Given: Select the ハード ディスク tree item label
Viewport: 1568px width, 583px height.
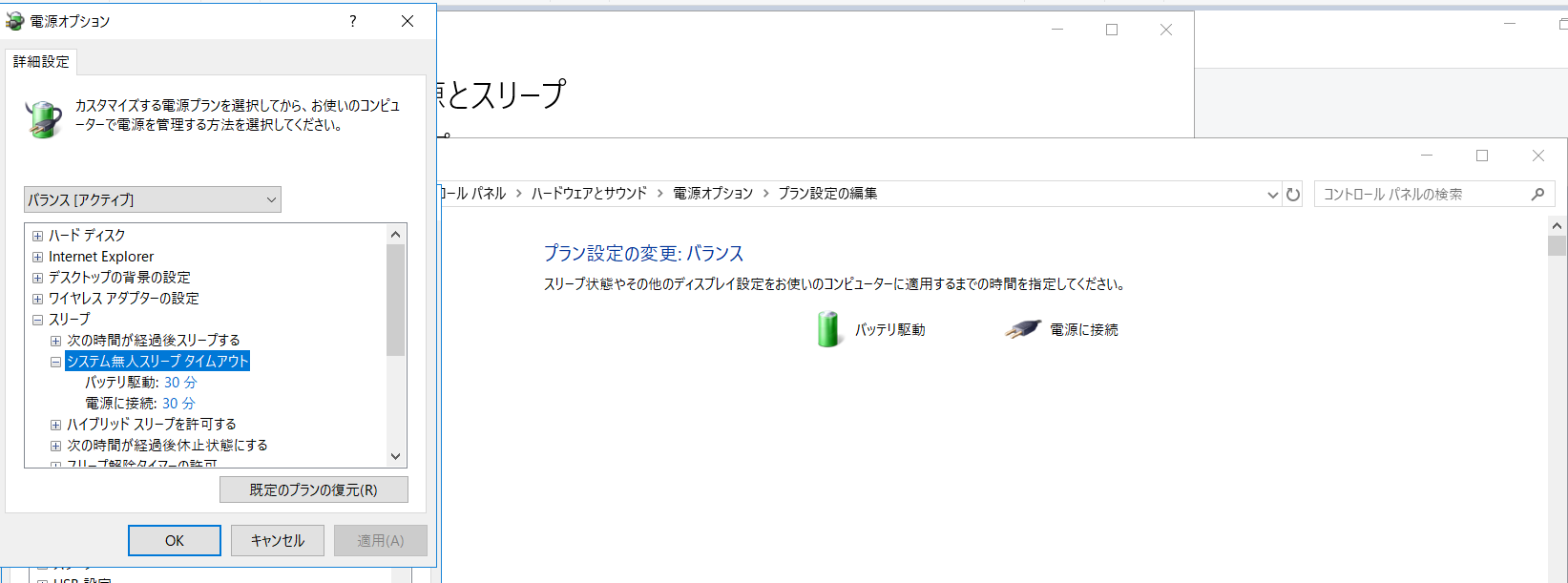Looking at the screenshot, I should coord(87,236).
